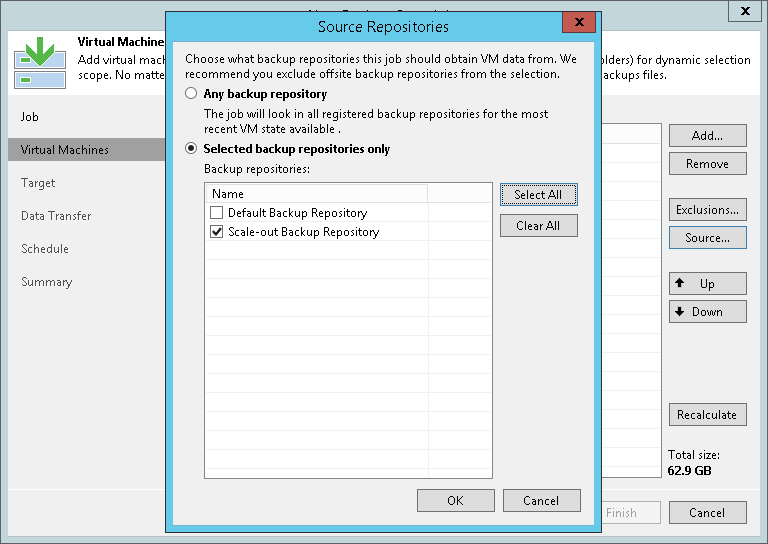Select the Any backup repository radio button

[x=191, y=93]
